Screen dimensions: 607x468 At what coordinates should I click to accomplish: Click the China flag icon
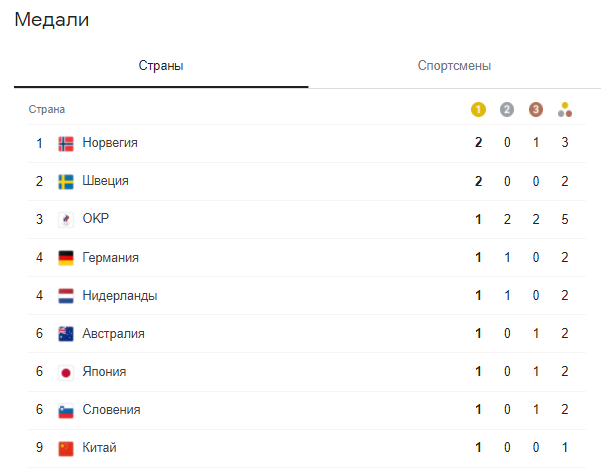66,447
